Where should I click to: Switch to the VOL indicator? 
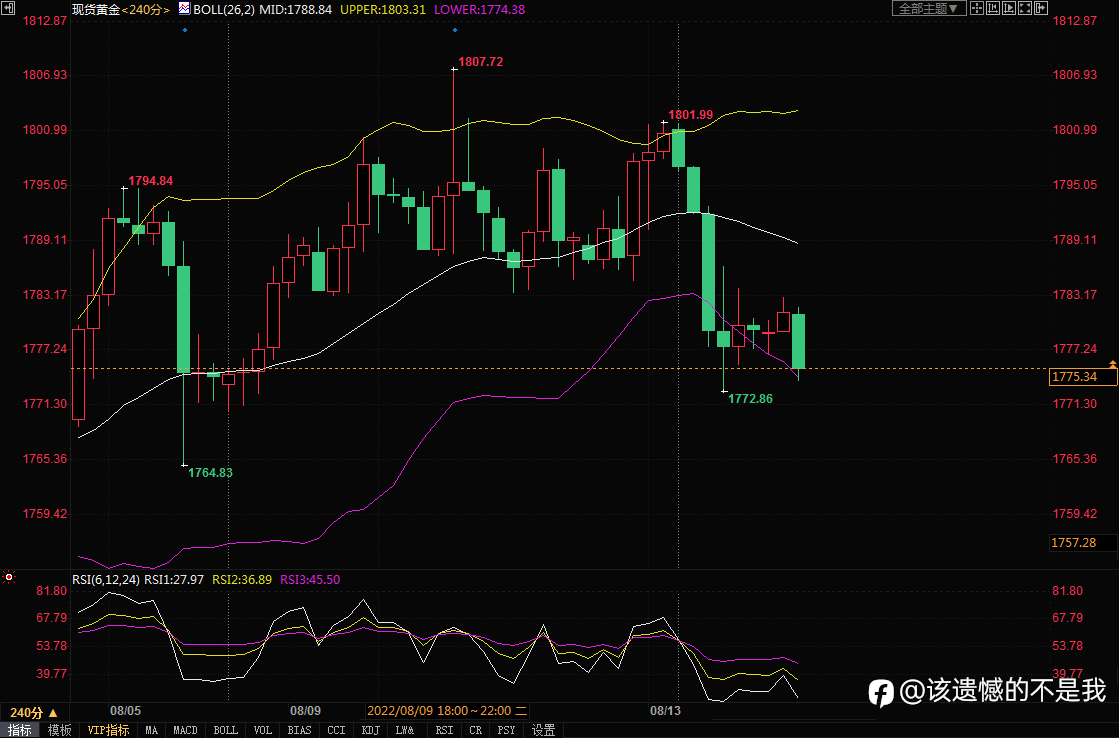(263, 730)
